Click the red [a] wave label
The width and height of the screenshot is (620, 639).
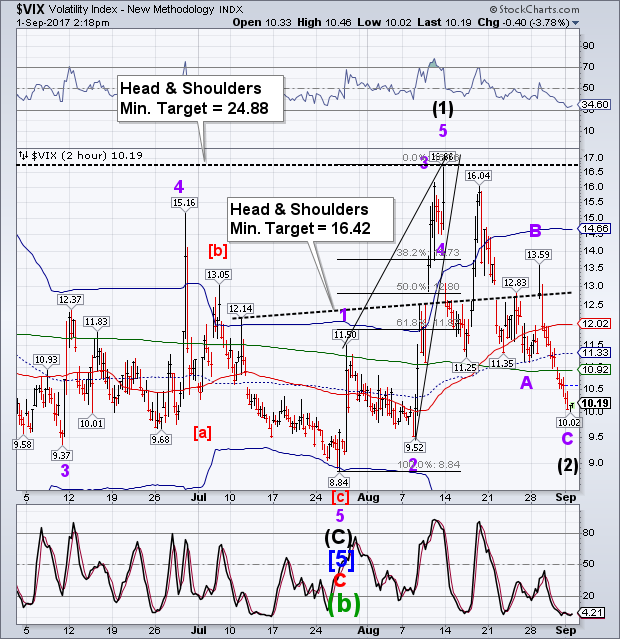(x=203, y=433)
